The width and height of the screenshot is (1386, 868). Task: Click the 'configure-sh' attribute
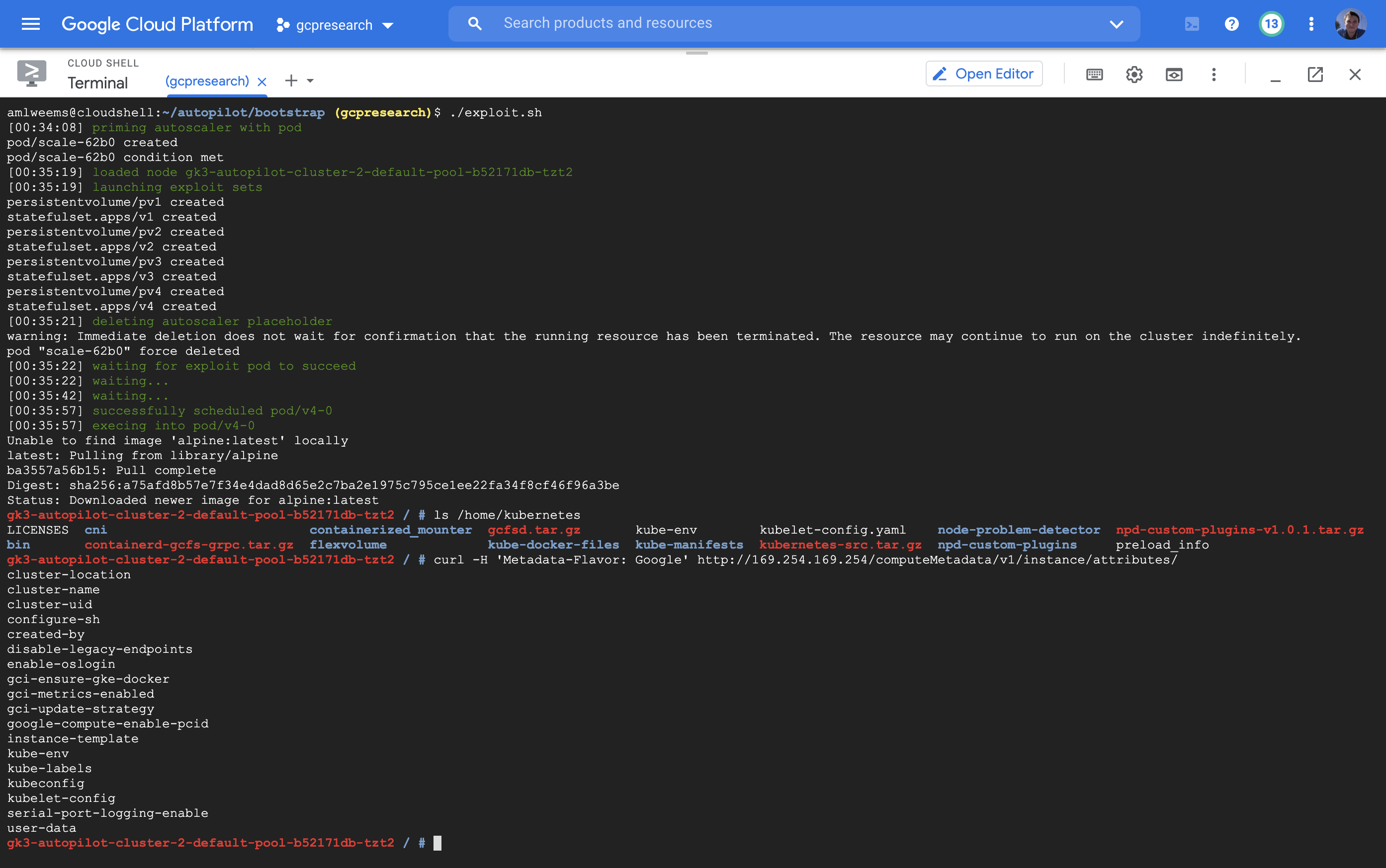coord(53,620)
